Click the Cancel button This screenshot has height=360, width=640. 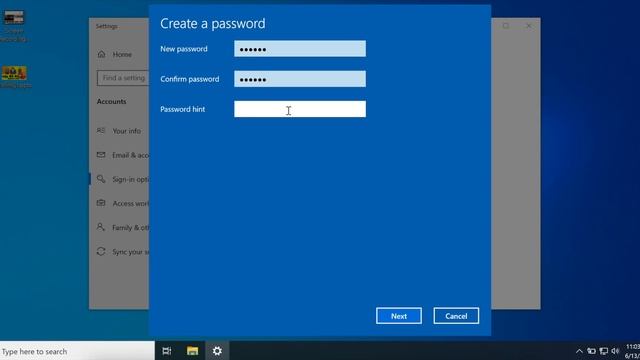[456, 316]
